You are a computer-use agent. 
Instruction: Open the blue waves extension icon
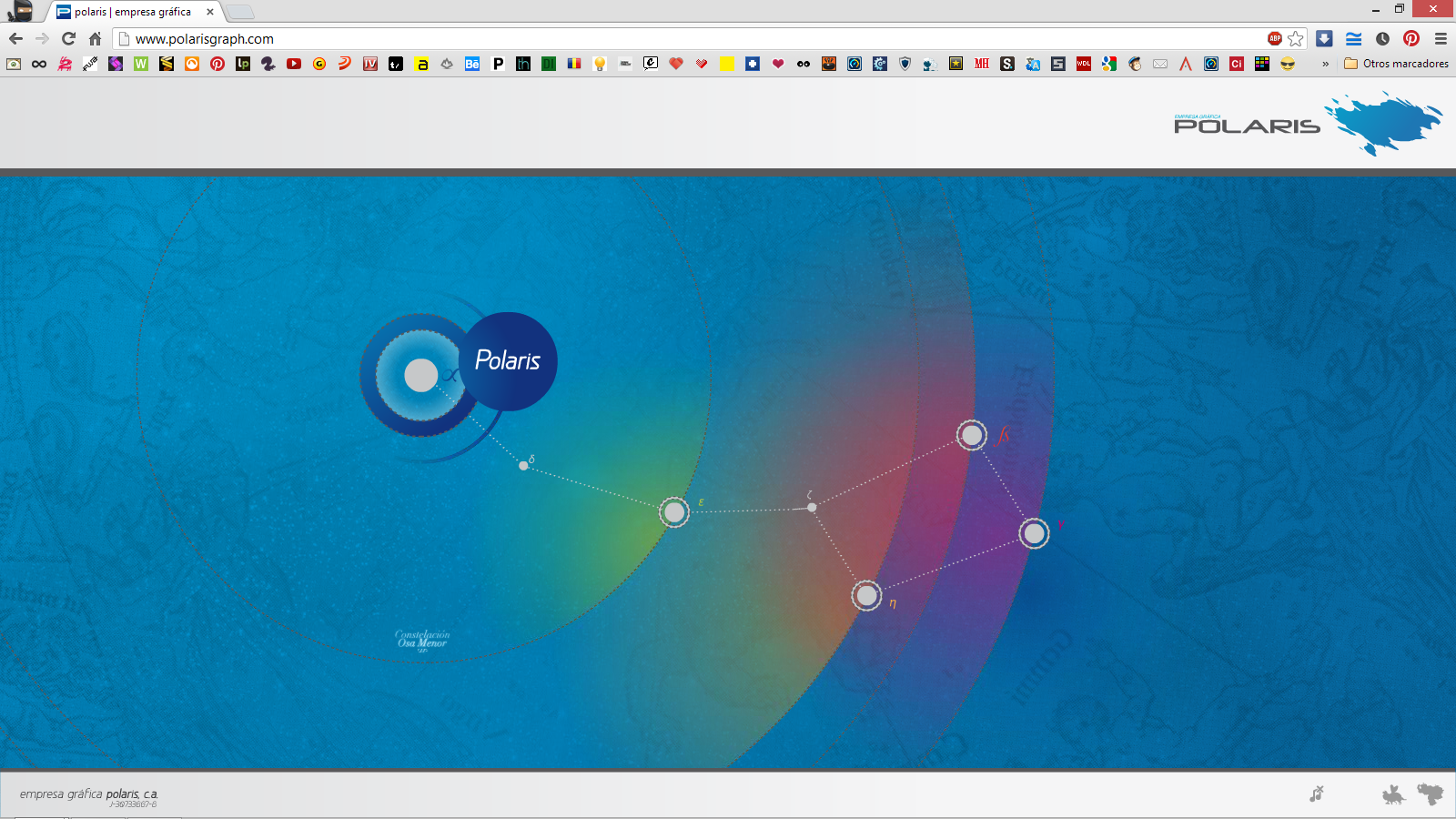1354,38
